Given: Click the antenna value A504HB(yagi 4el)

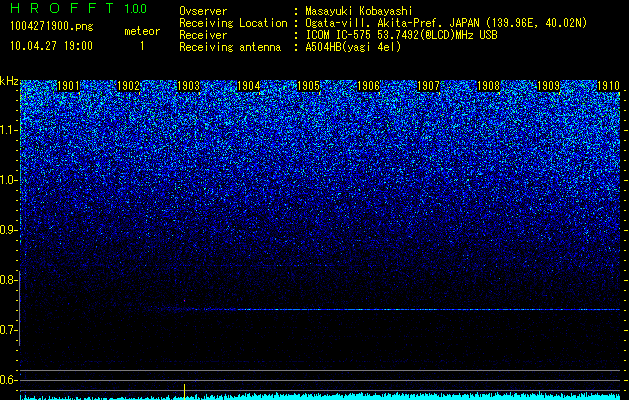Looking at the screenshot, I should [x=353, y=47].
